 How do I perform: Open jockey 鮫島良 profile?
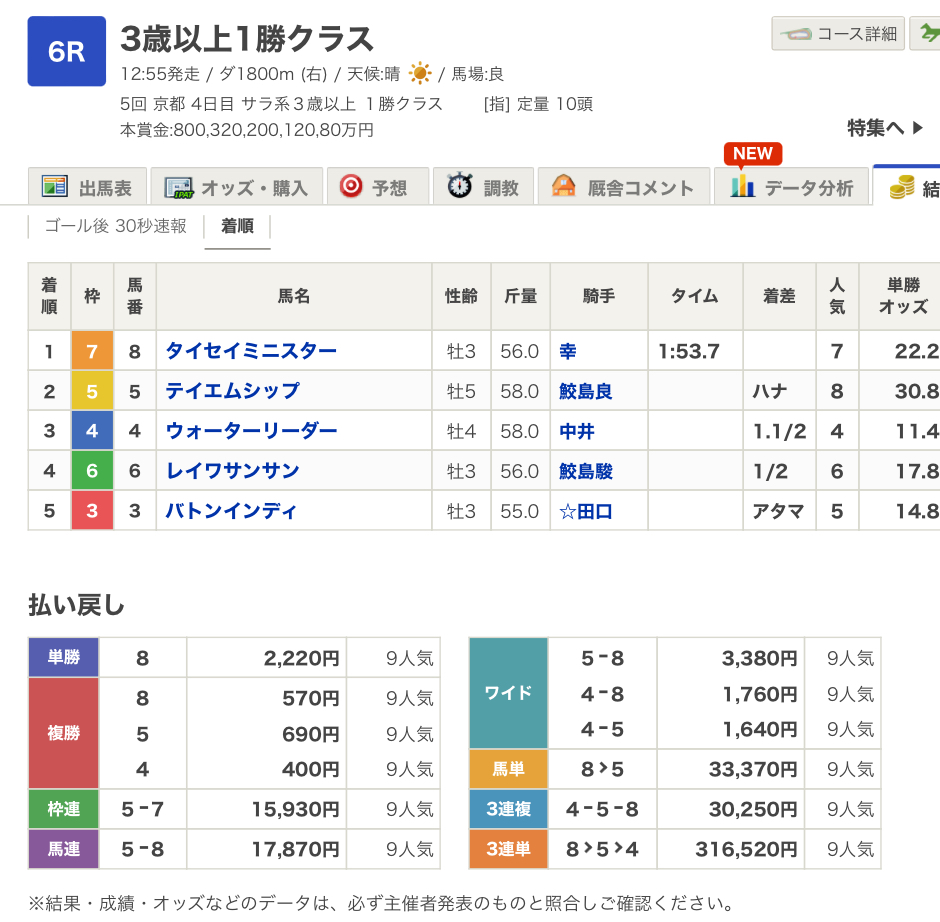(585, 391)
